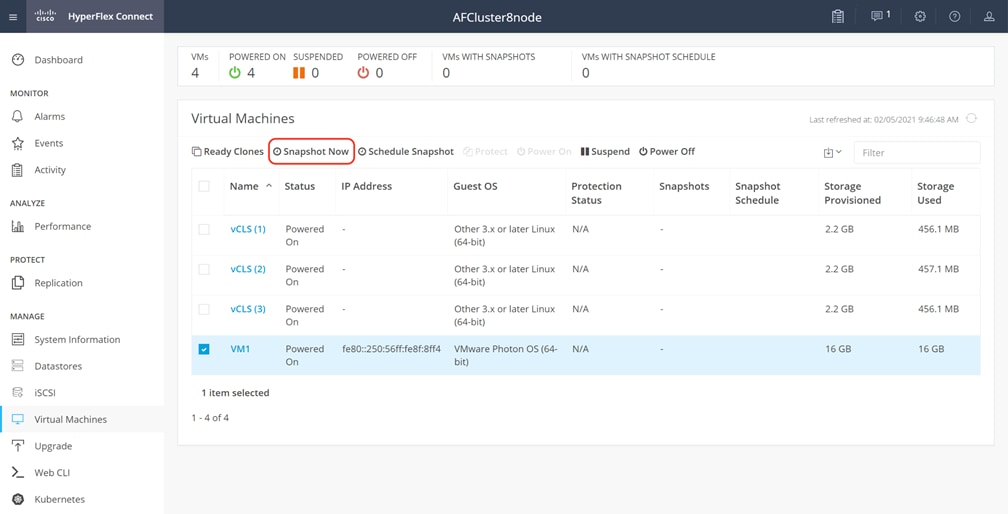The width and height of the screenshot is (1008, 514).
Task: Open Replication under Protect
Action: coord(58,283)
